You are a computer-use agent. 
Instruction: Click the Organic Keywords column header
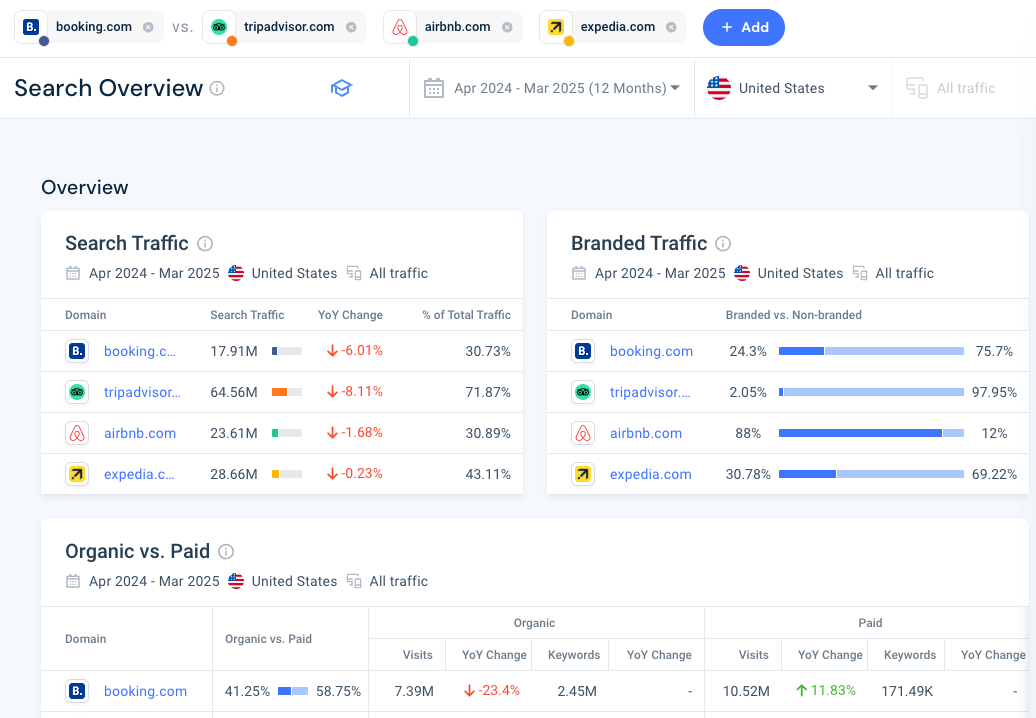point(574,655)
